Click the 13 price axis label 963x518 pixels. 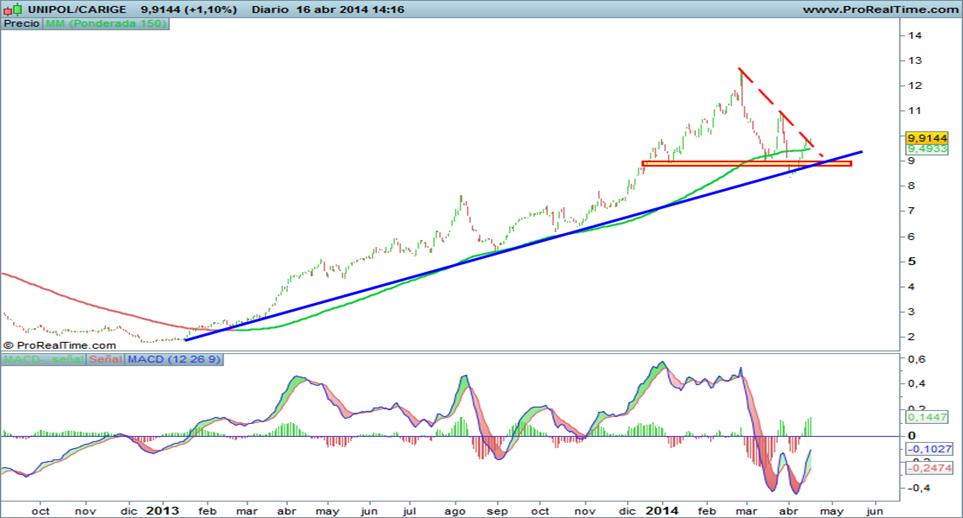915,60
